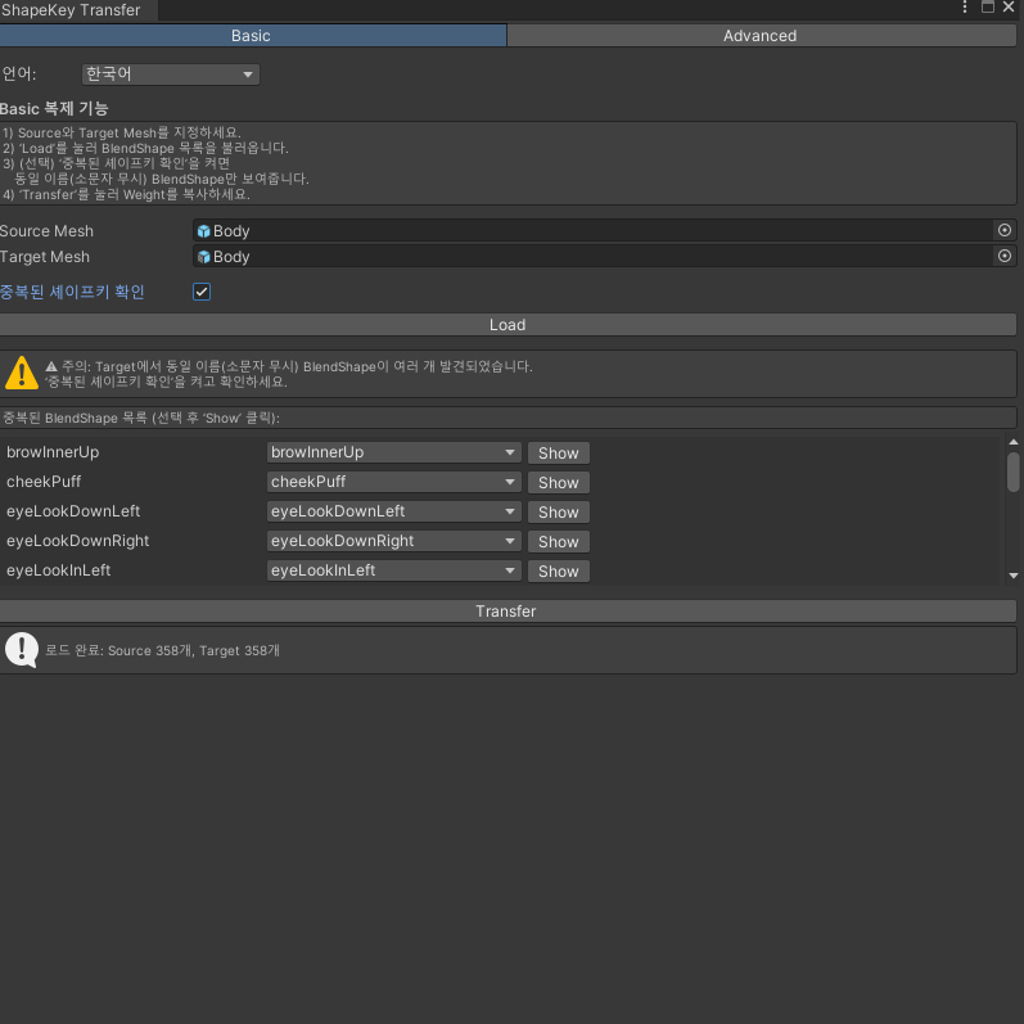
Task: Open the eyeLookDownRight mapping dropdown
Action: [393, 541]
